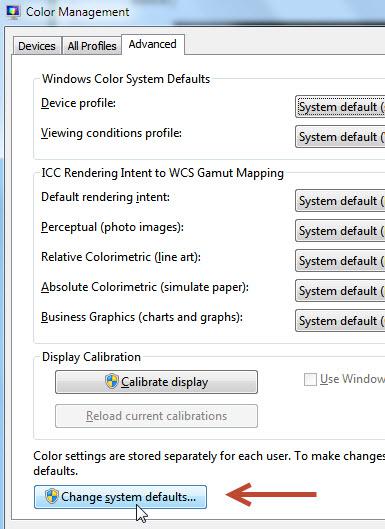Screen dimensions: 385x529
Task: Click the Calibrate display button
Action: (x=156, y=382)
